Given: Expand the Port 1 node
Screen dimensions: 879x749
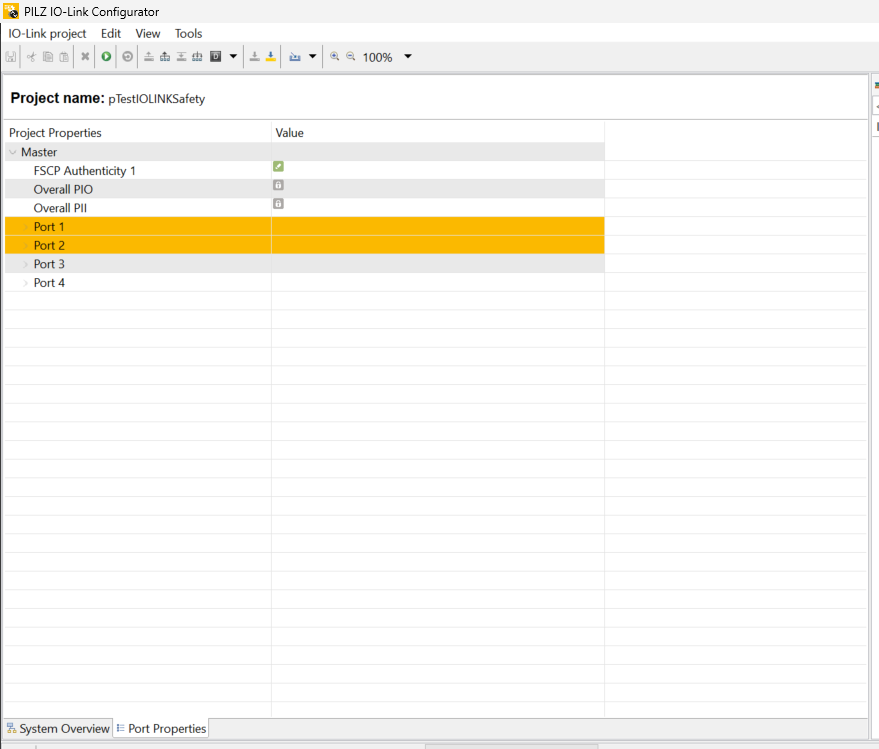Looking at the screenshot, I should pyautogui.click(x=25, y=226).
